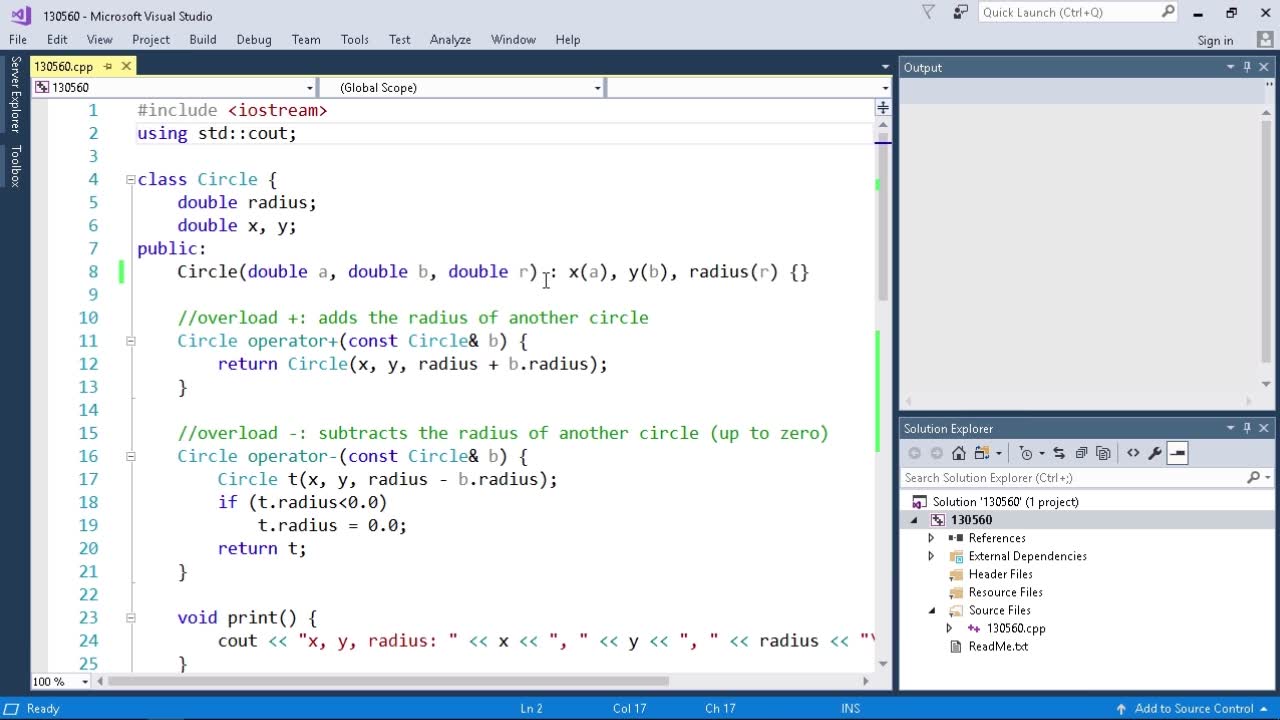The width and height of the screenshot is (1280, 720).
Task: Click the Show All Files icon
Action: coord(1103,453)
